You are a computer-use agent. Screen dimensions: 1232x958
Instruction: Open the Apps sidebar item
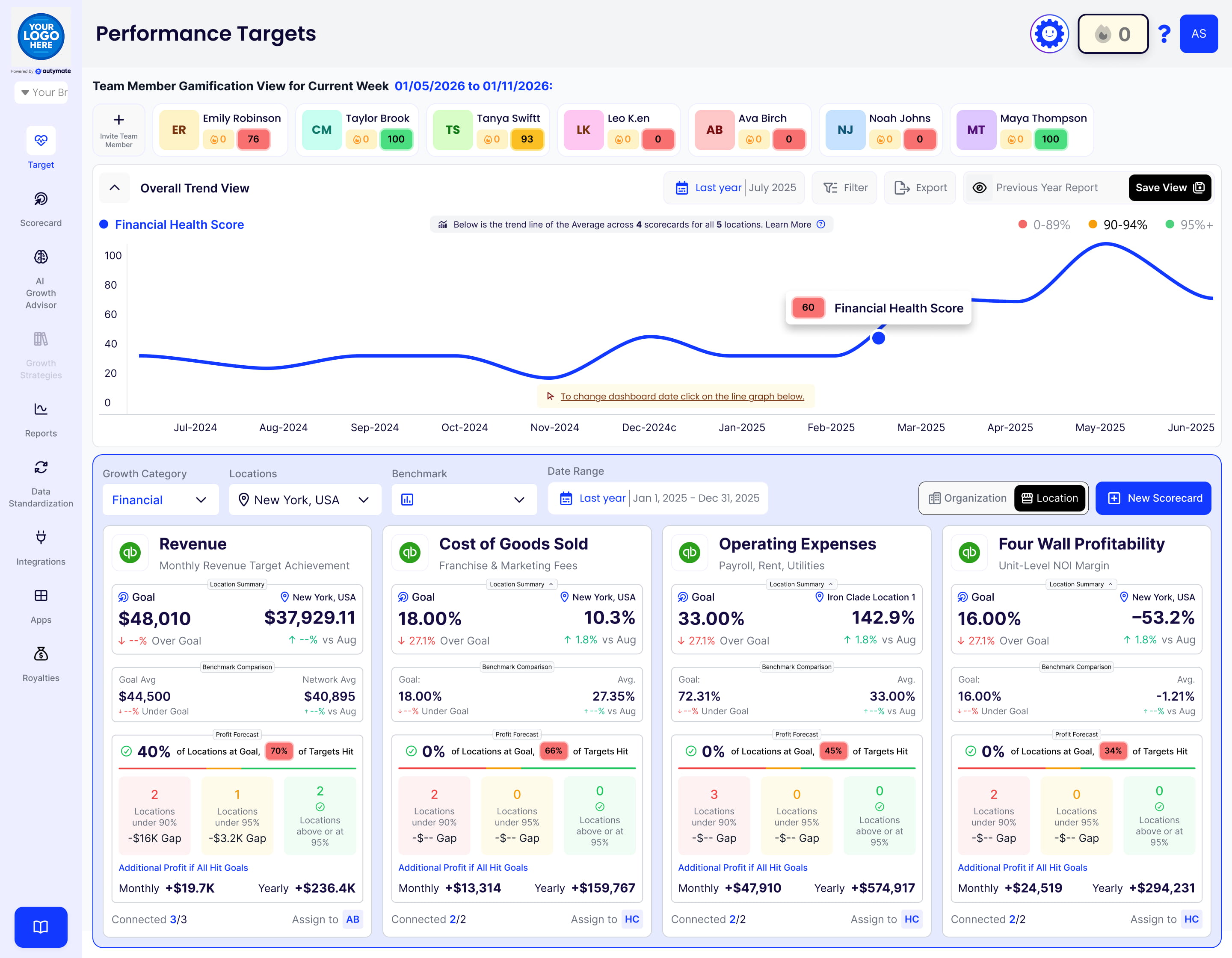coord(41,596)
